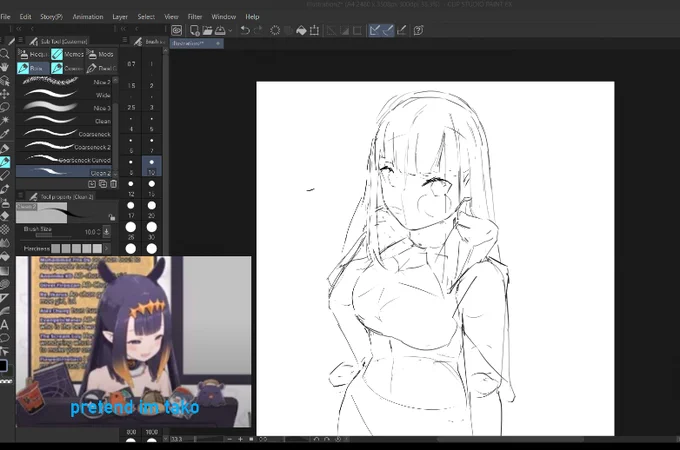Viewport: 680px width, 450px height.
Task: Choose the Coarsenock 2 brush
Action: pos(64,147)
